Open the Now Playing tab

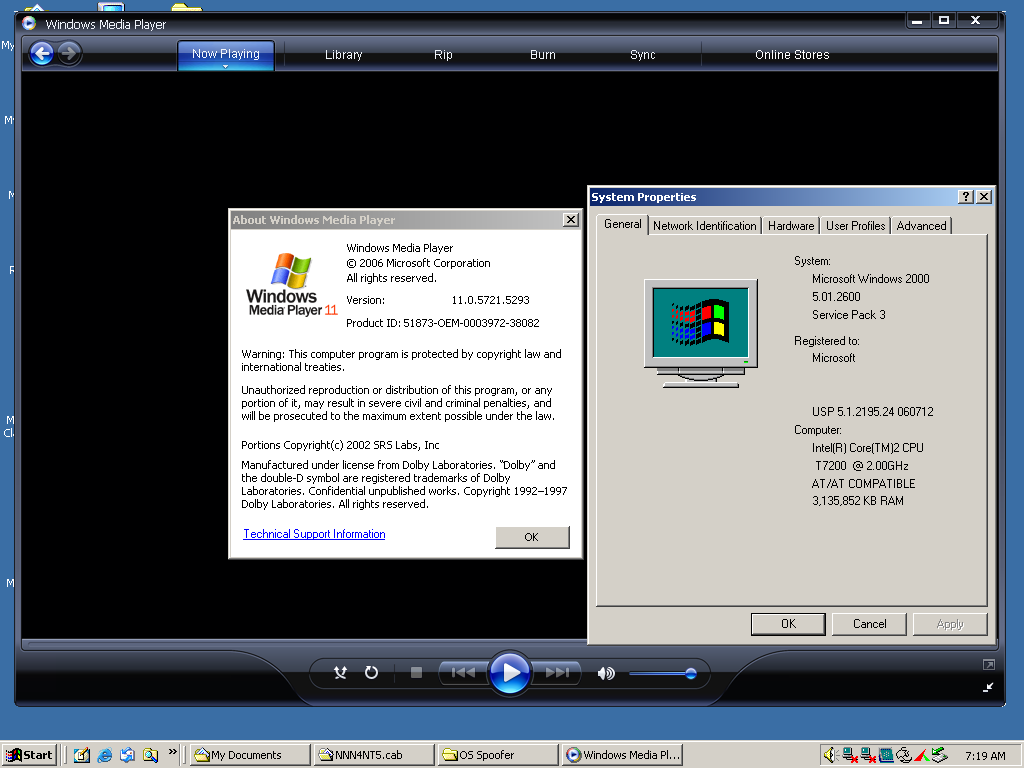(225, 54)
